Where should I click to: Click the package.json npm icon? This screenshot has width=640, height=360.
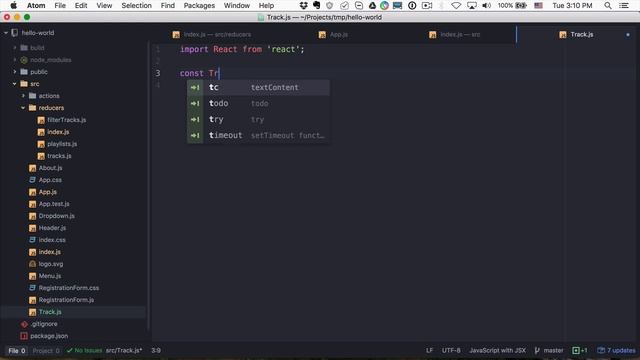click(24, 336)
